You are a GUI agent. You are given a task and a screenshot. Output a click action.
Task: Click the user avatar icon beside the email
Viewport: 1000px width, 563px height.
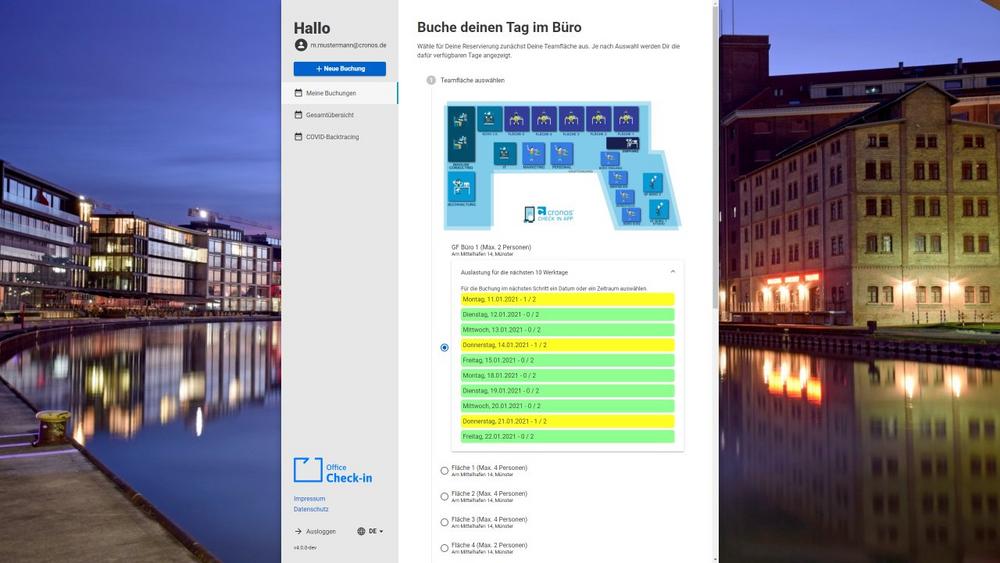pos(300,45)
